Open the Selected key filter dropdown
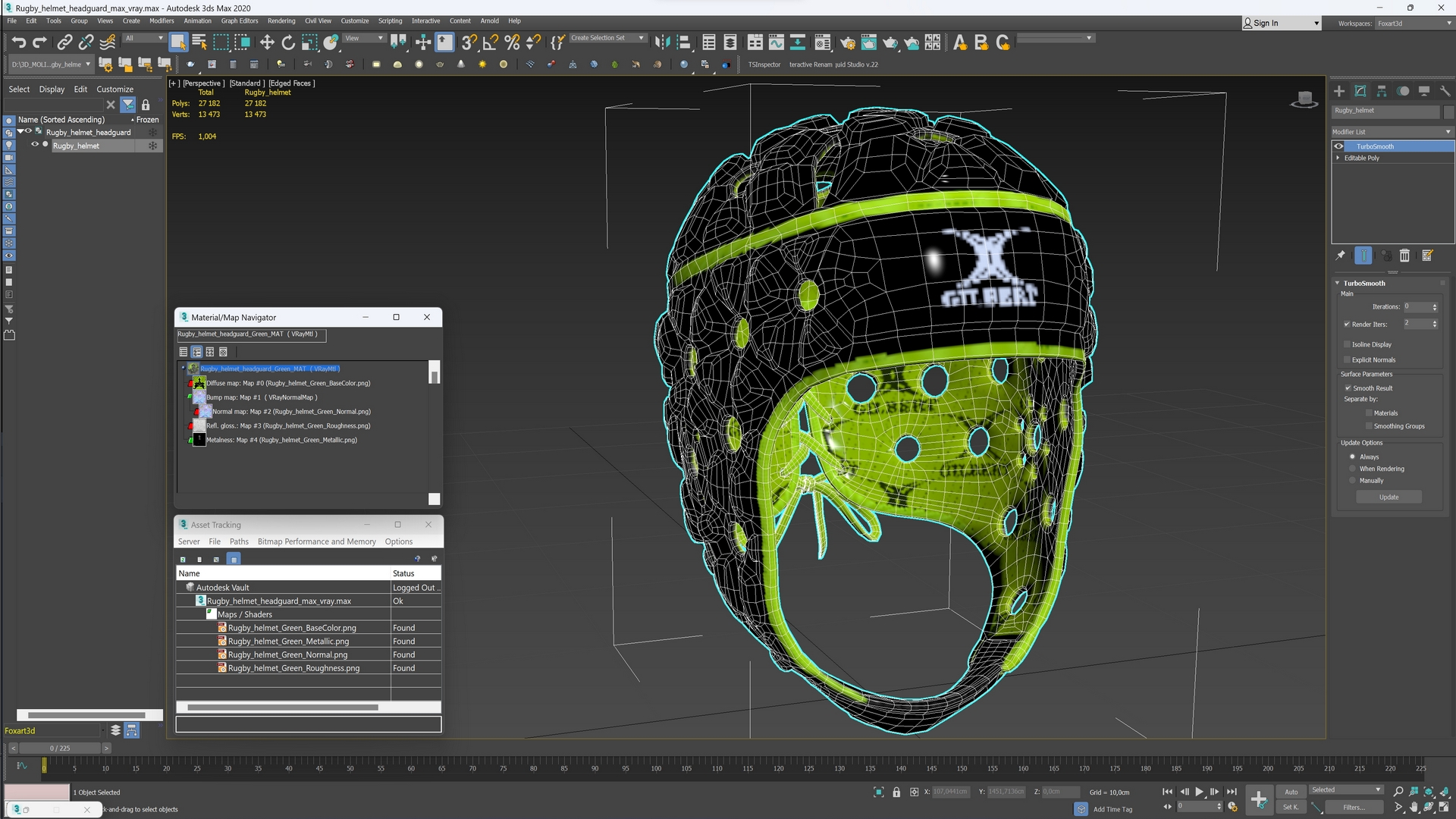 pos(1346,790)
